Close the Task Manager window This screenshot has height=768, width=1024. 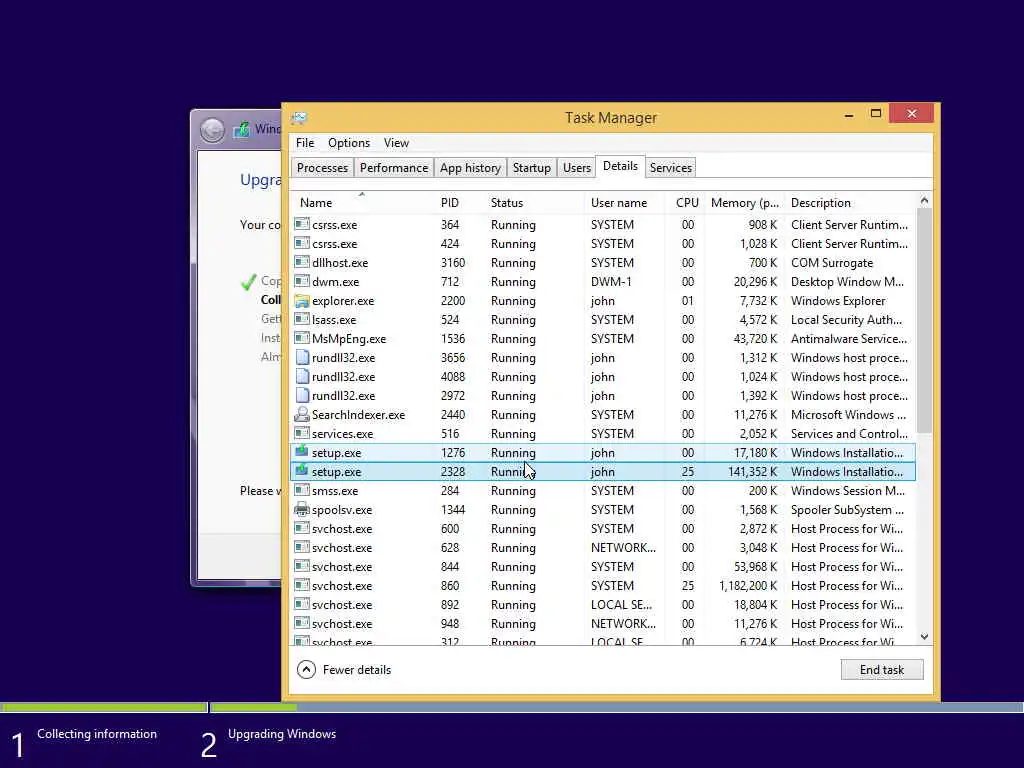click(x=912, y=114)
